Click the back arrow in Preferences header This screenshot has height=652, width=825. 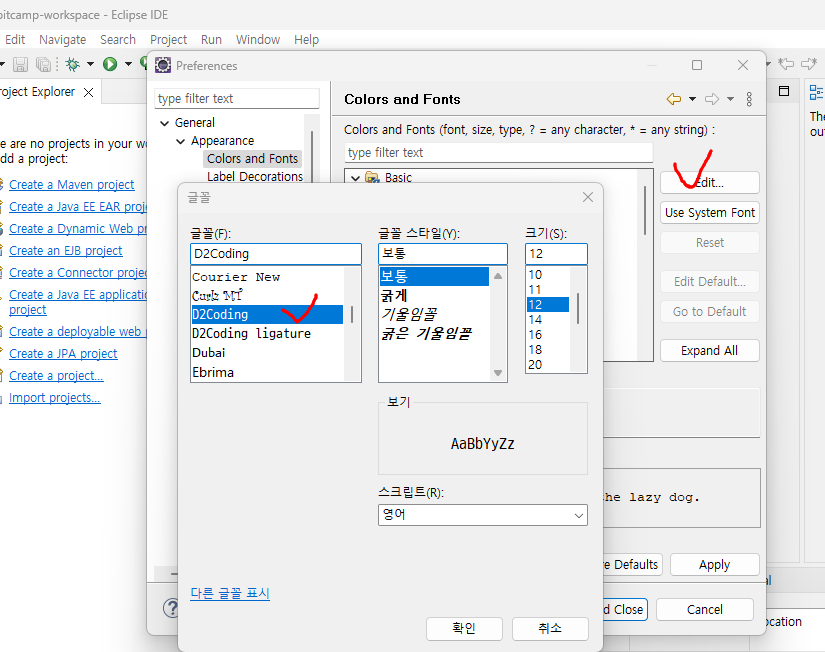[x=674, y=99]
